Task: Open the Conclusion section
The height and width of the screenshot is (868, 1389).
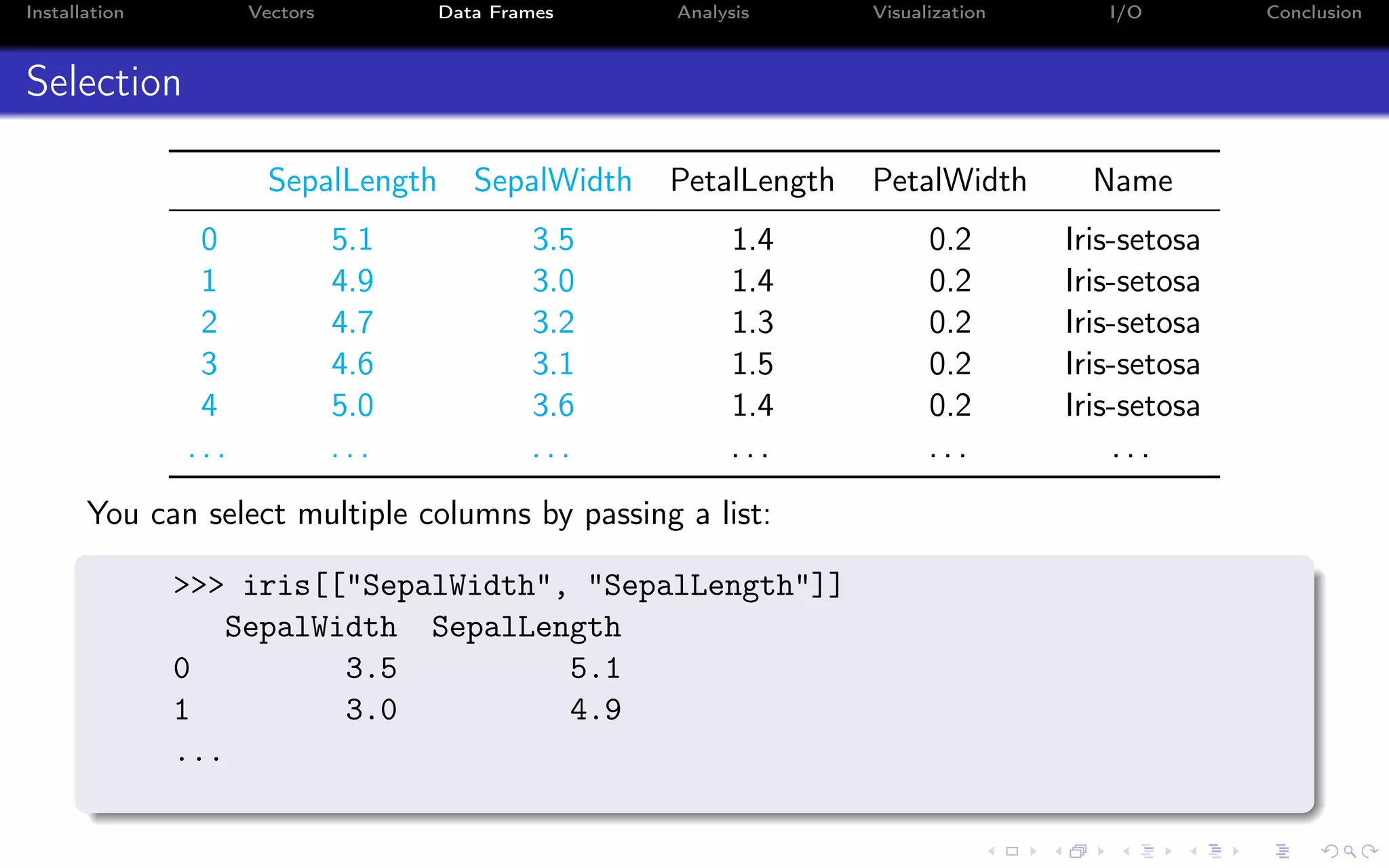Action: point(1314,12)
